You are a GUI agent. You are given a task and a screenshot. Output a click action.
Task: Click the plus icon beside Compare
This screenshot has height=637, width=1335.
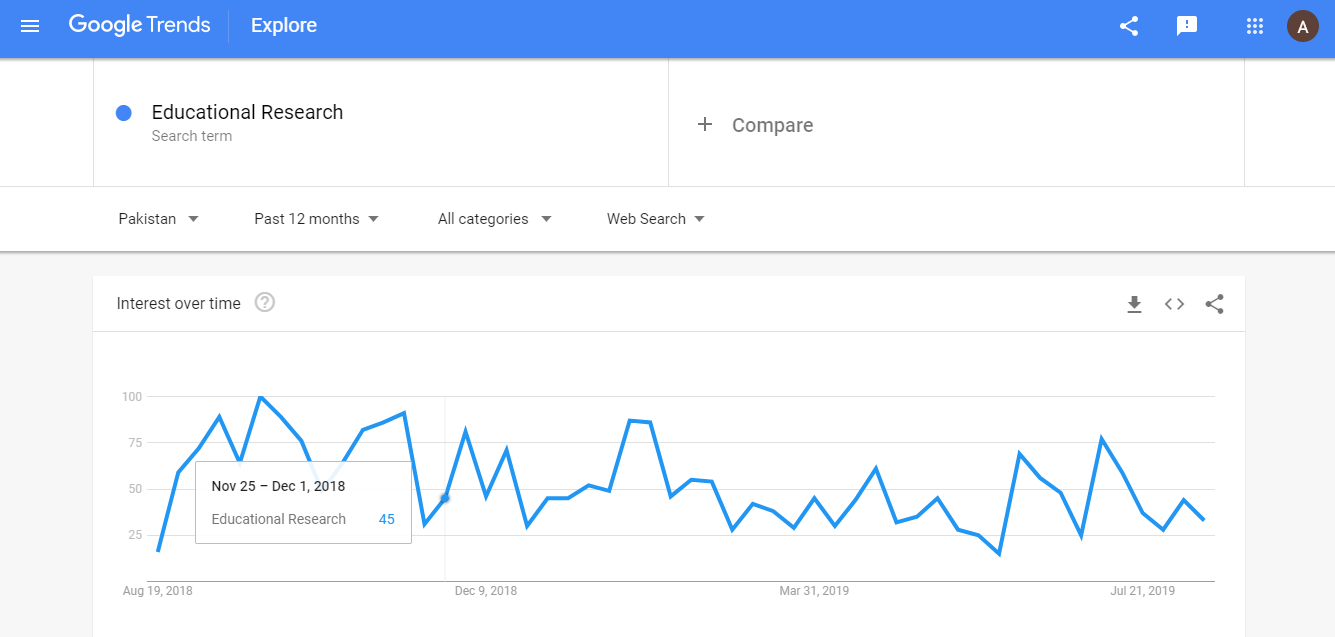tap(705, 124)
